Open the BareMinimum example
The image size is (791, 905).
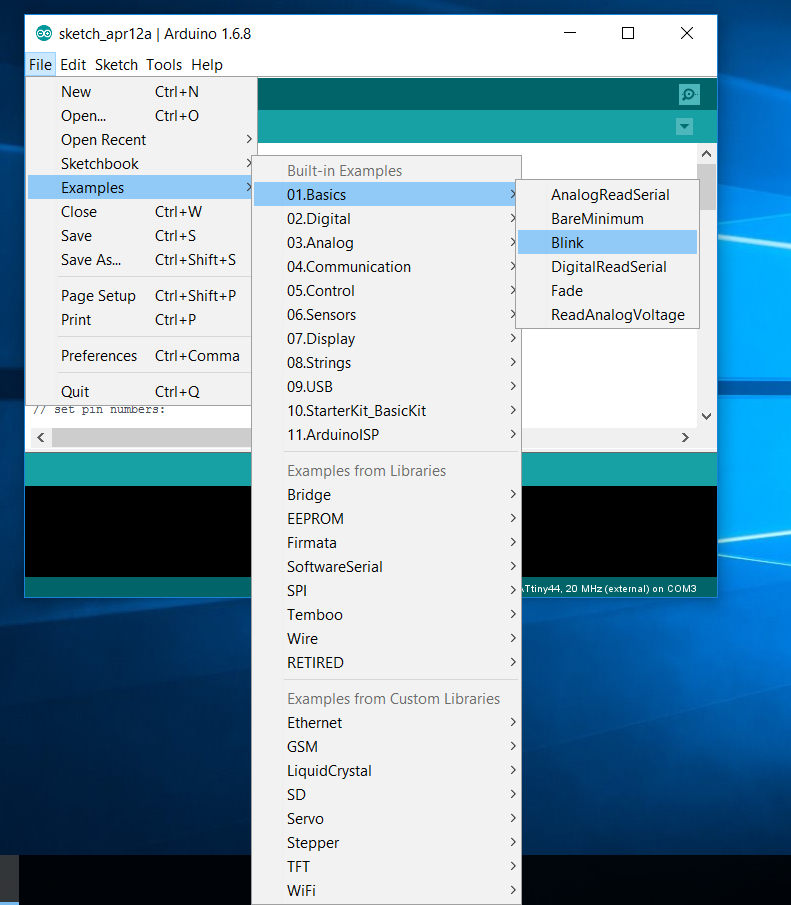[x=607, y=219]
